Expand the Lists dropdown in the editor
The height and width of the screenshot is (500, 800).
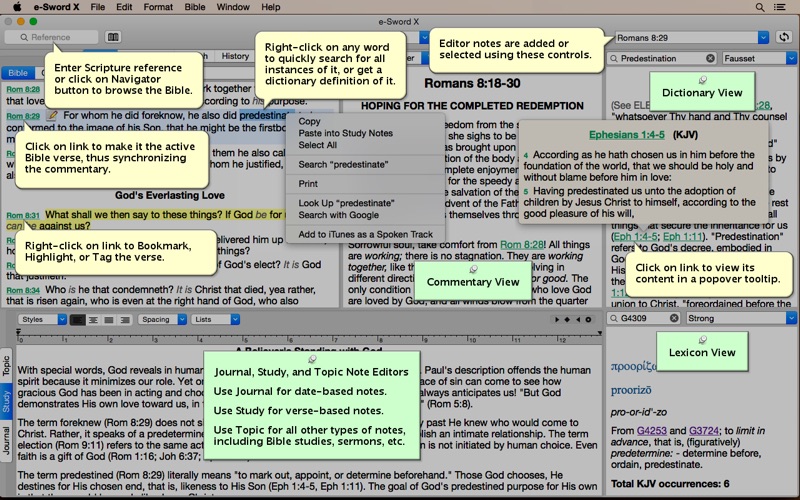pyautogui.click(x=215, y=320)
